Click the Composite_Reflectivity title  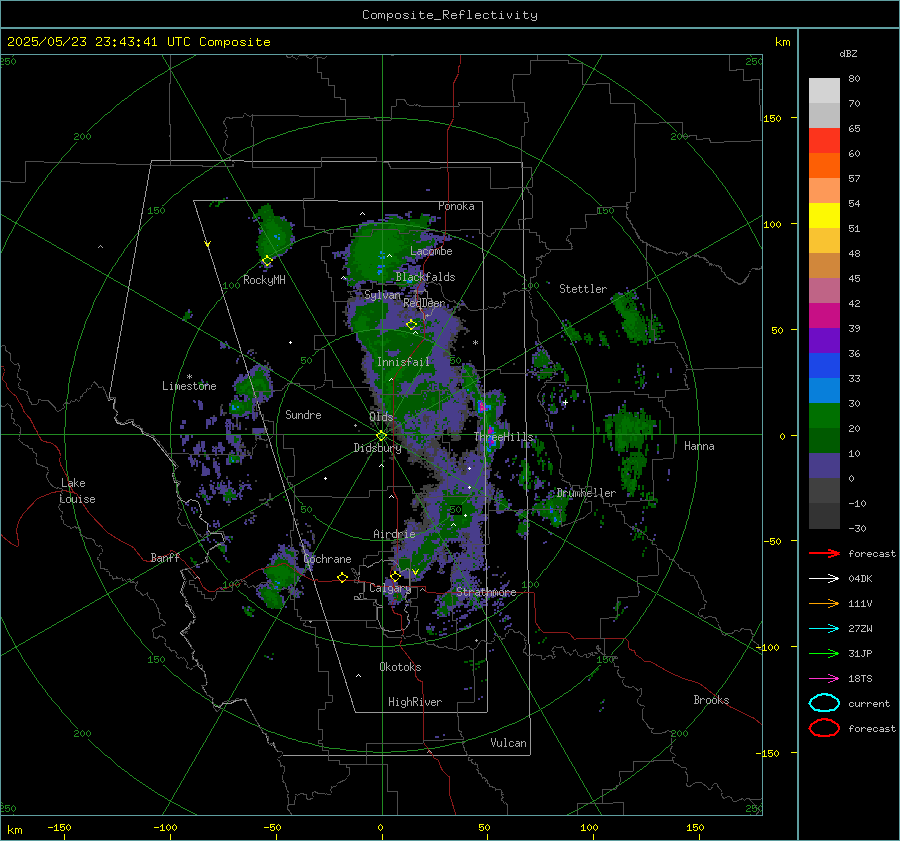click(450, 15)
